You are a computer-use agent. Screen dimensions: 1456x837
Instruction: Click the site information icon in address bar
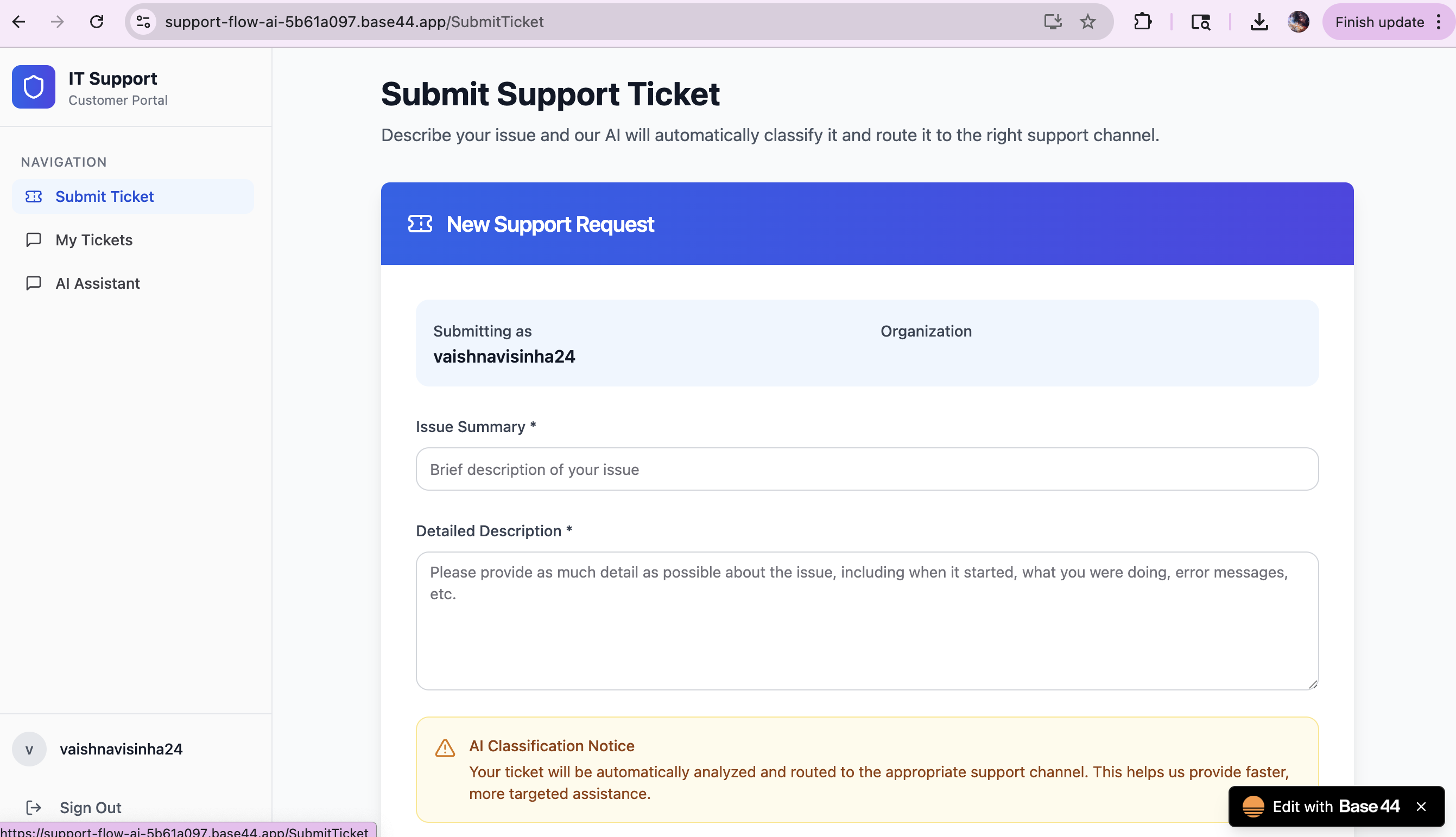143,22
